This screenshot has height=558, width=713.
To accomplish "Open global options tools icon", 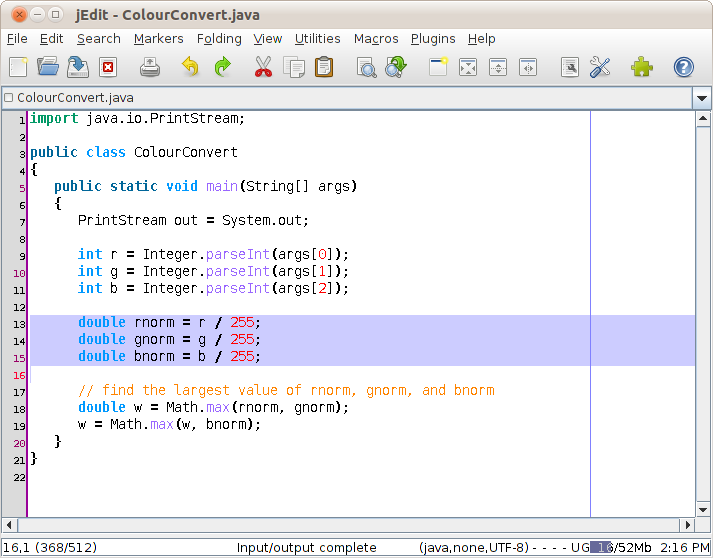I will click(x=600, y=67).
